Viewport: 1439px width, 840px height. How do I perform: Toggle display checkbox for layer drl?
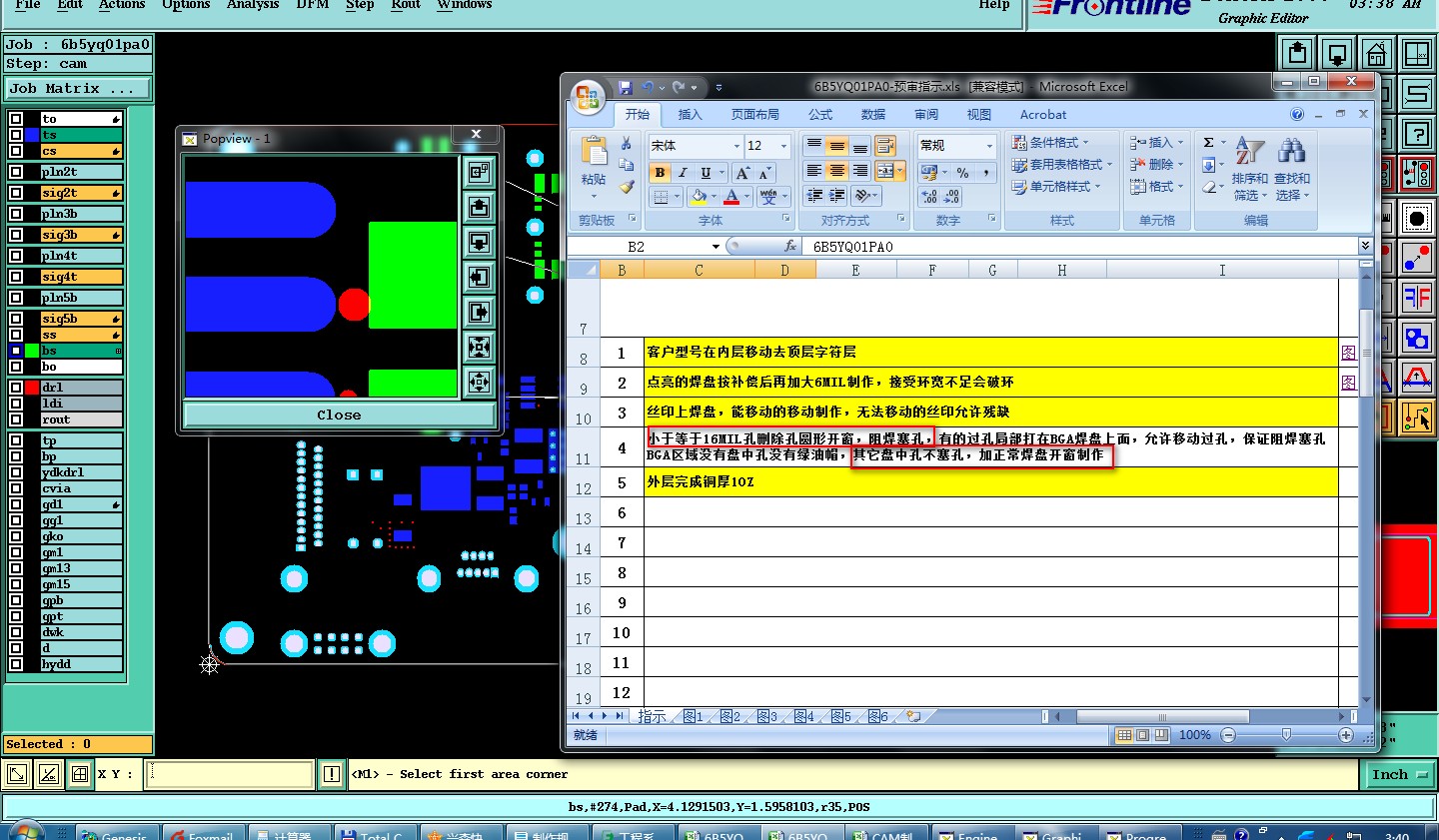coord(16,388)
